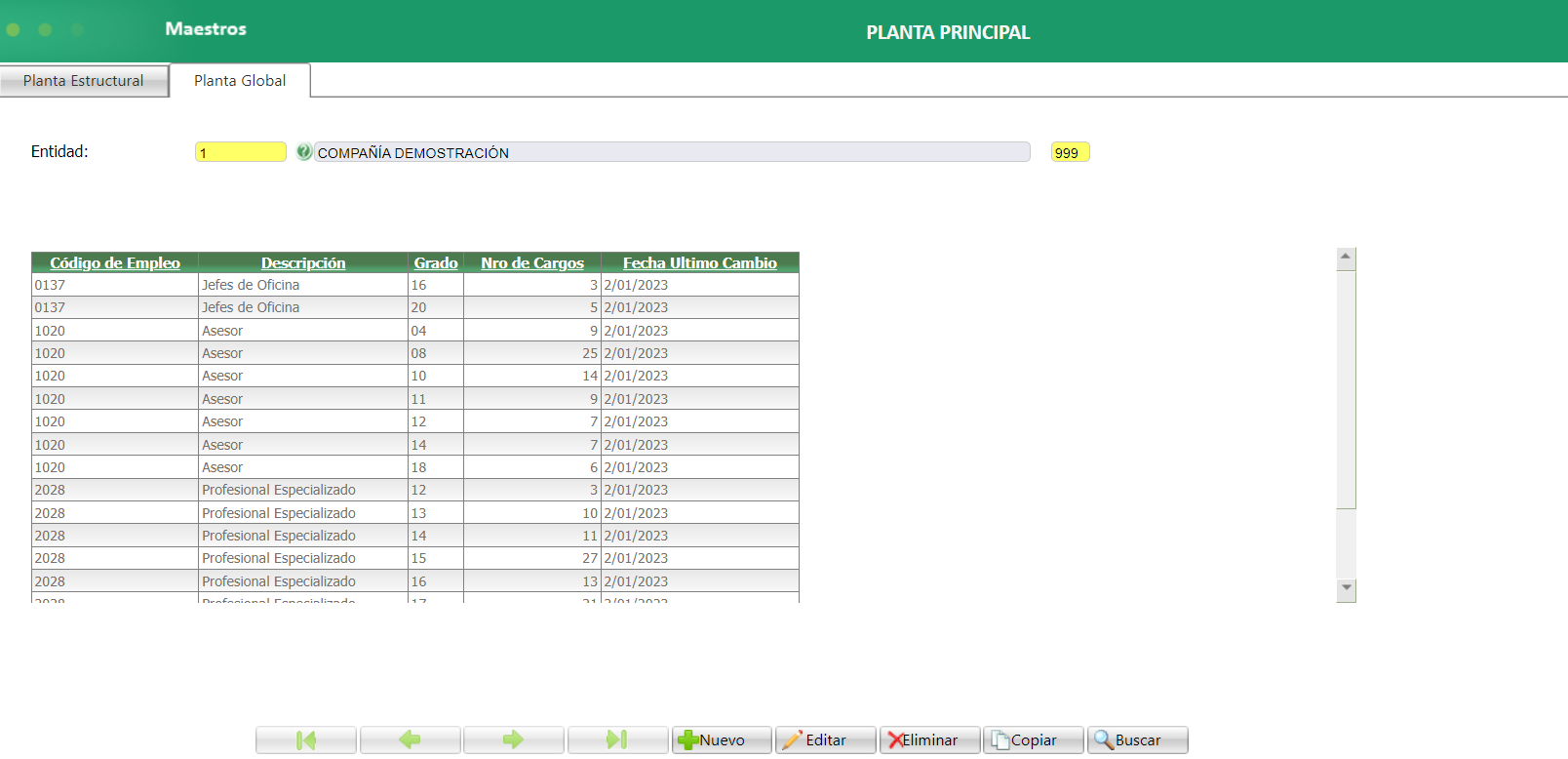Viewport: 1568px width, 759px height.
Task: Click the table scrollbar up arrow
Action: tap(1346, 259)
